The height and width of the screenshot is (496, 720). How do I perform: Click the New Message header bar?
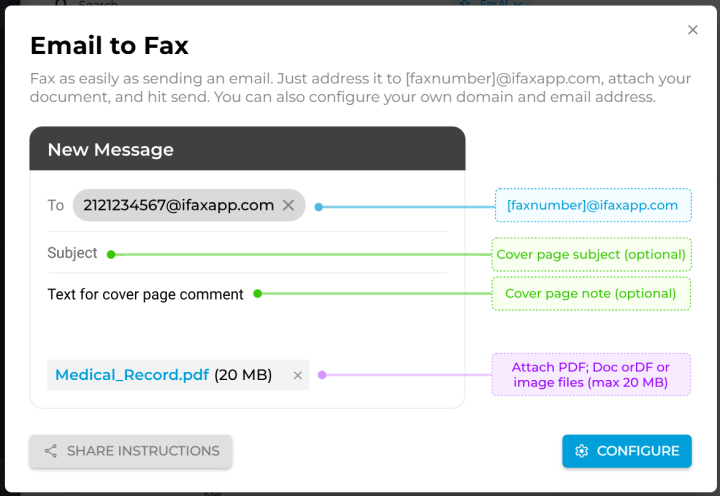[247, 149]
